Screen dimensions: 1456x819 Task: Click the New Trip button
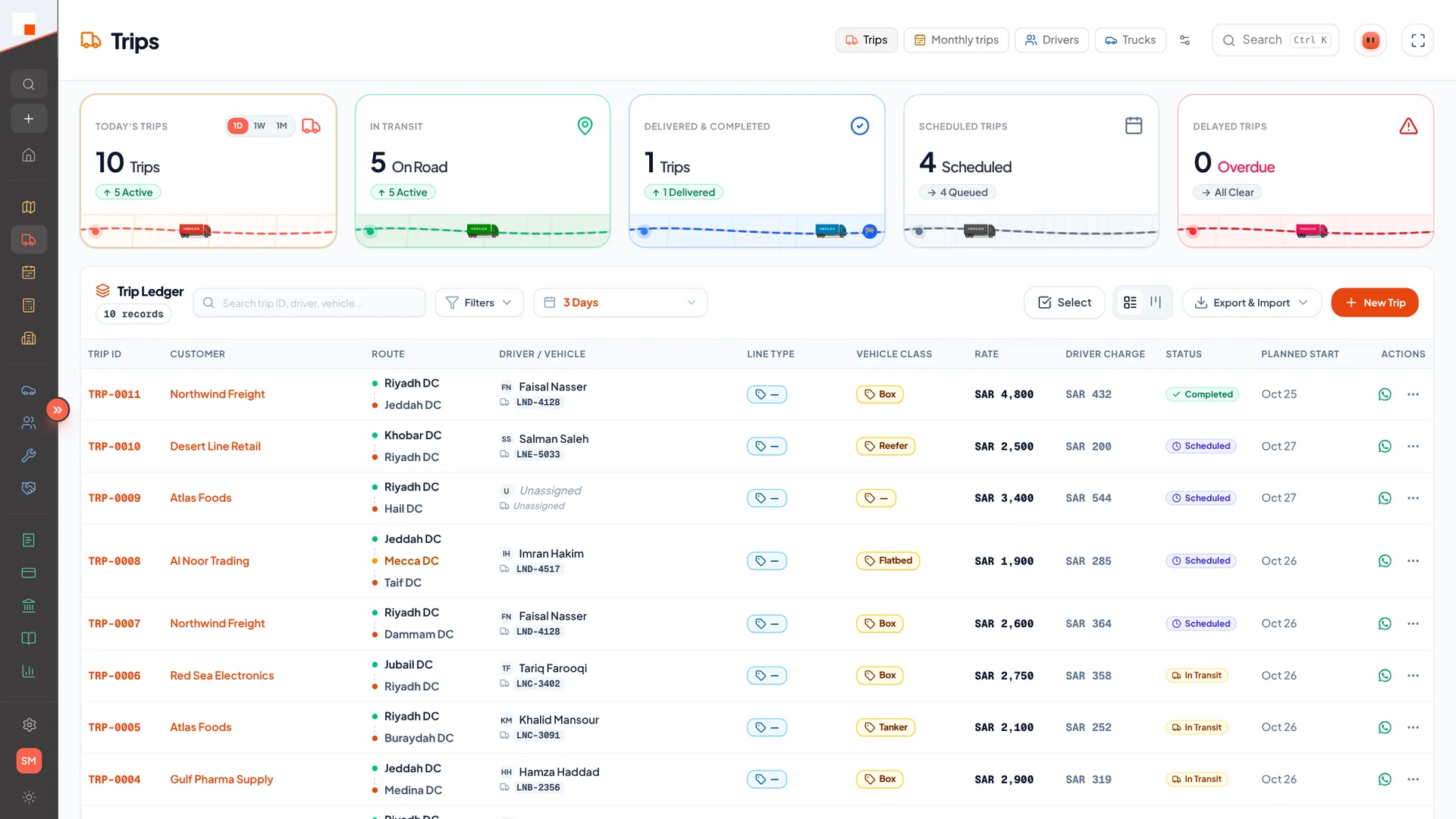pyautogui.click(x=1375, y=303)
